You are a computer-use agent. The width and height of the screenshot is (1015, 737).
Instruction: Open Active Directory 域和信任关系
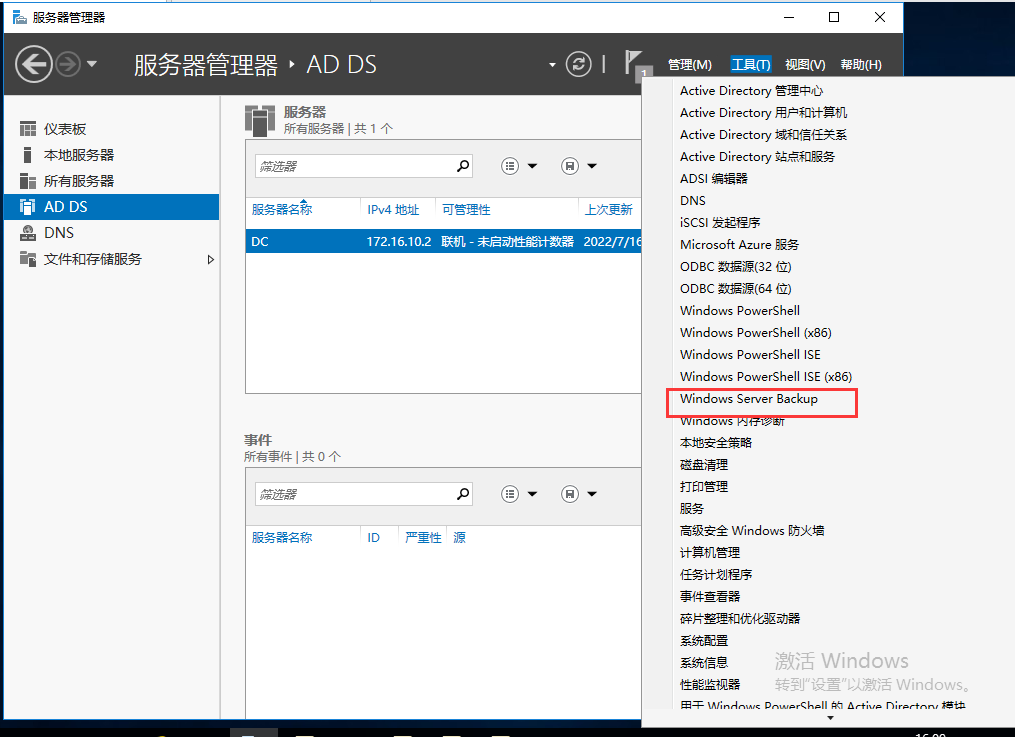point(763,135)
